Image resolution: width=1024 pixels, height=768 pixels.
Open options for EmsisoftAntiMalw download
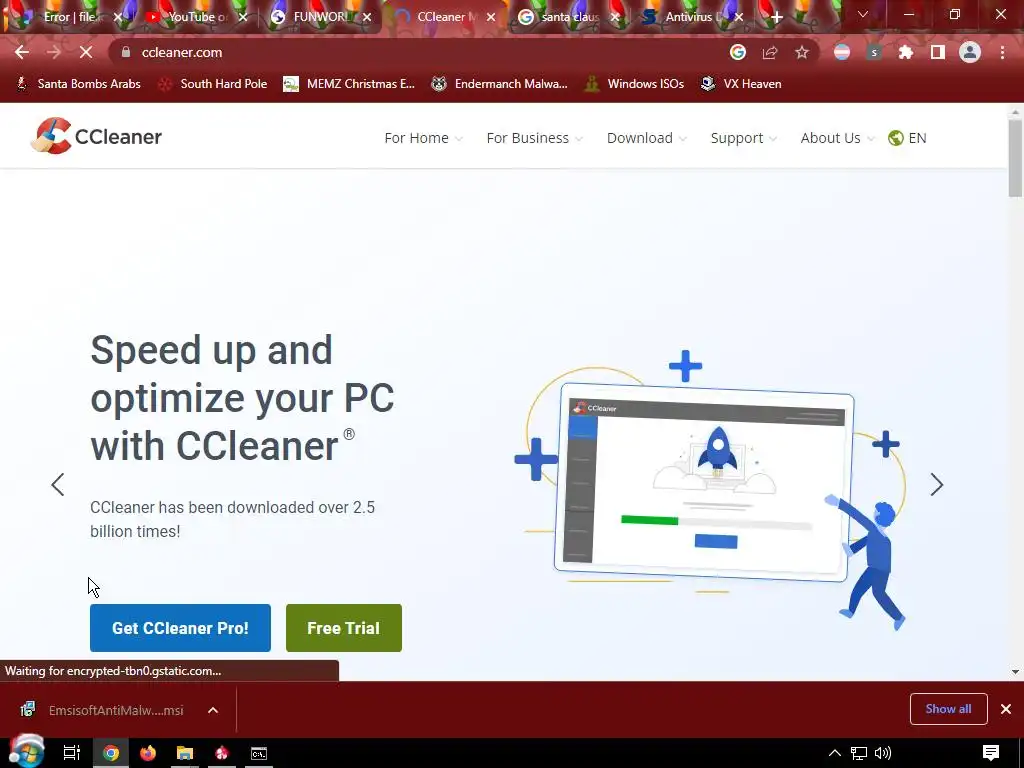click(213, 710)
